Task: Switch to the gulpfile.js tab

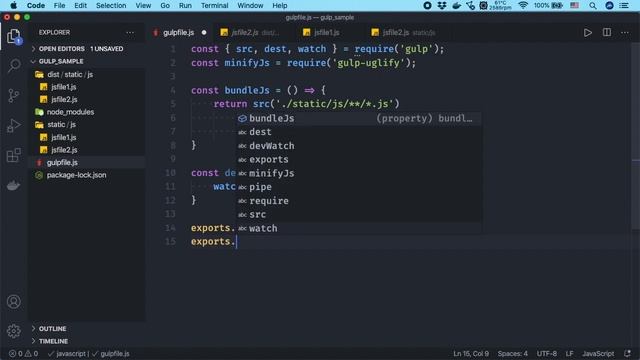Action: (x=180, y=33)
